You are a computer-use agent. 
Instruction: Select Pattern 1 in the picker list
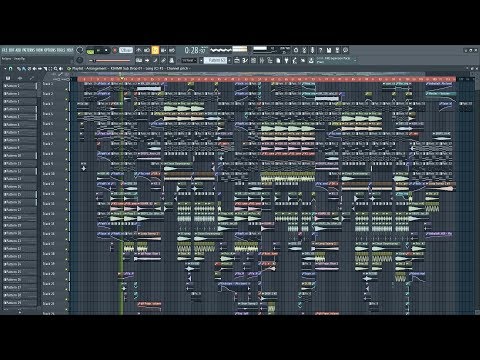pyautogui.click(x=19, y=86)
